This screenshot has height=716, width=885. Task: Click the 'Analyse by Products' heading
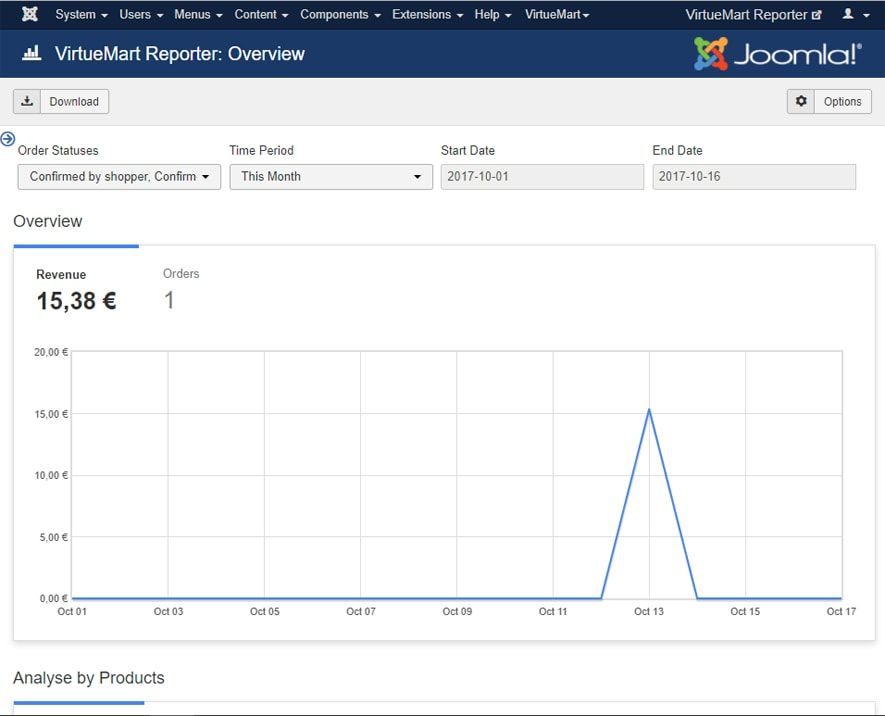point(89,678)
